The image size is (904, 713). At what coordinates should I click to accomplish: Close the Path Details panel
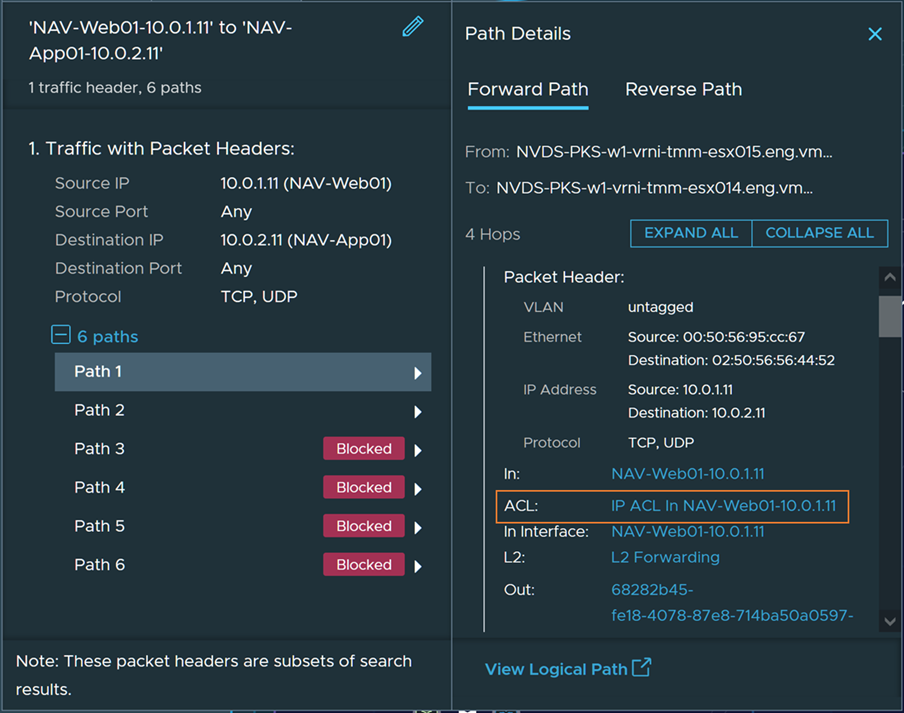875,34
